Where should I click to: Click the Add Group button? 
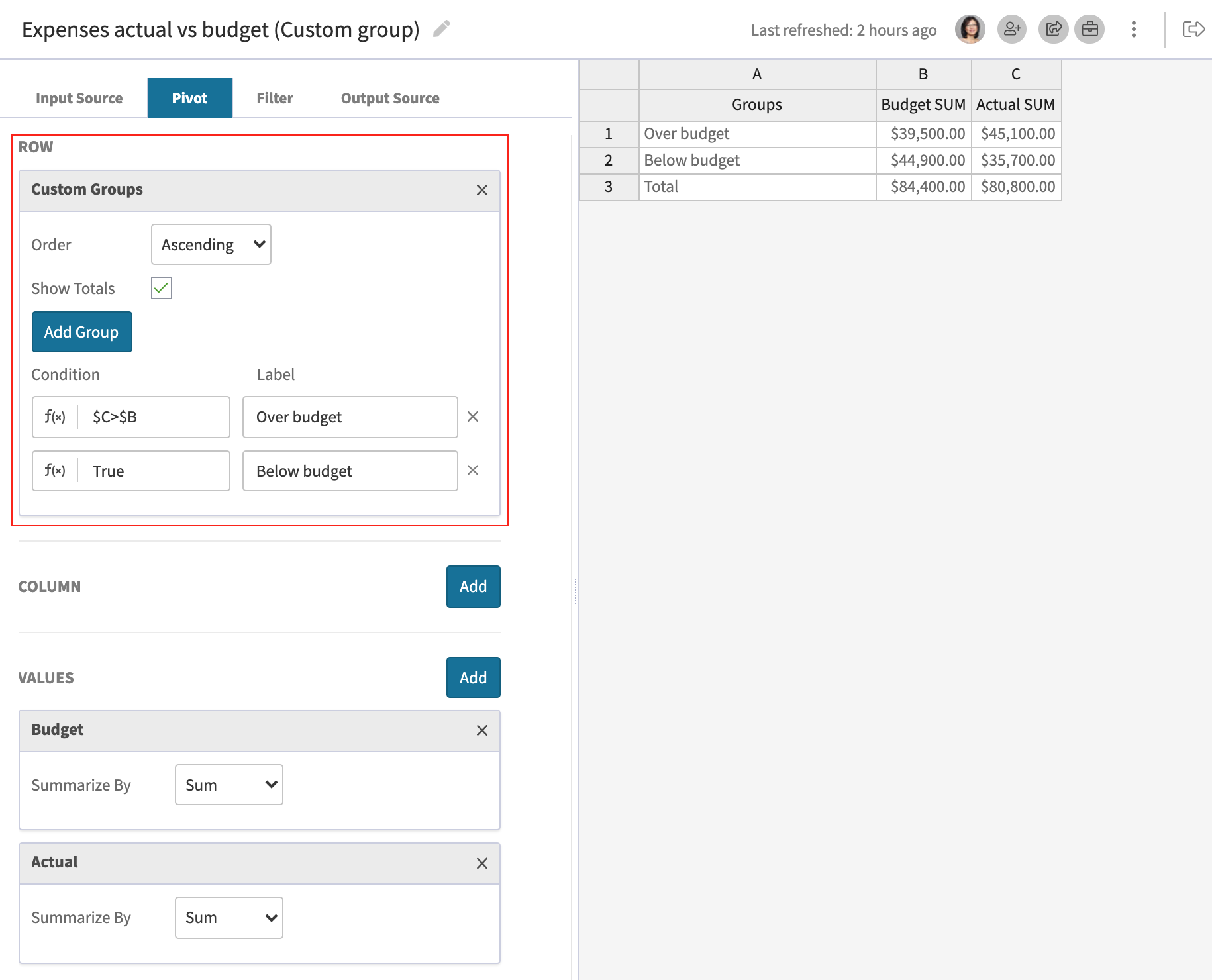pyautogui.click(x=81, y=332)
